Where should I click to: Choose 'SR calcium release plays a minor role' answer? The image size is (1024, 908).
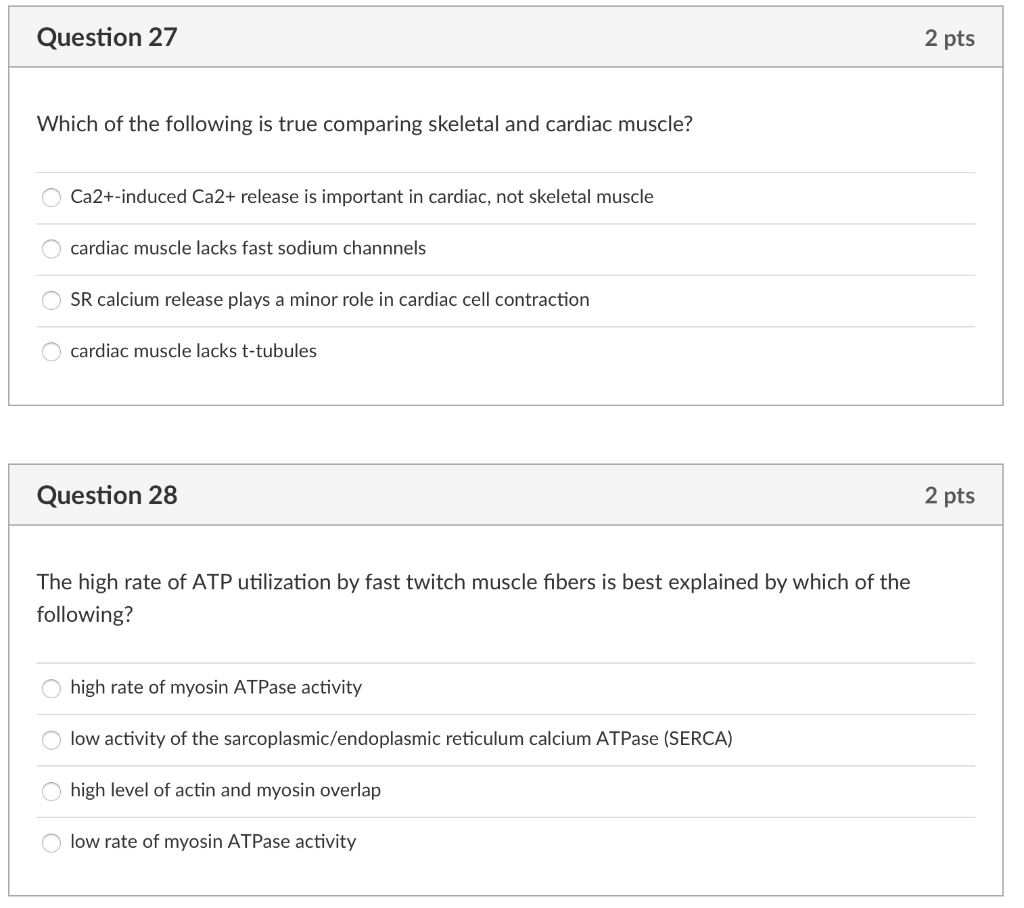point(51,300)
